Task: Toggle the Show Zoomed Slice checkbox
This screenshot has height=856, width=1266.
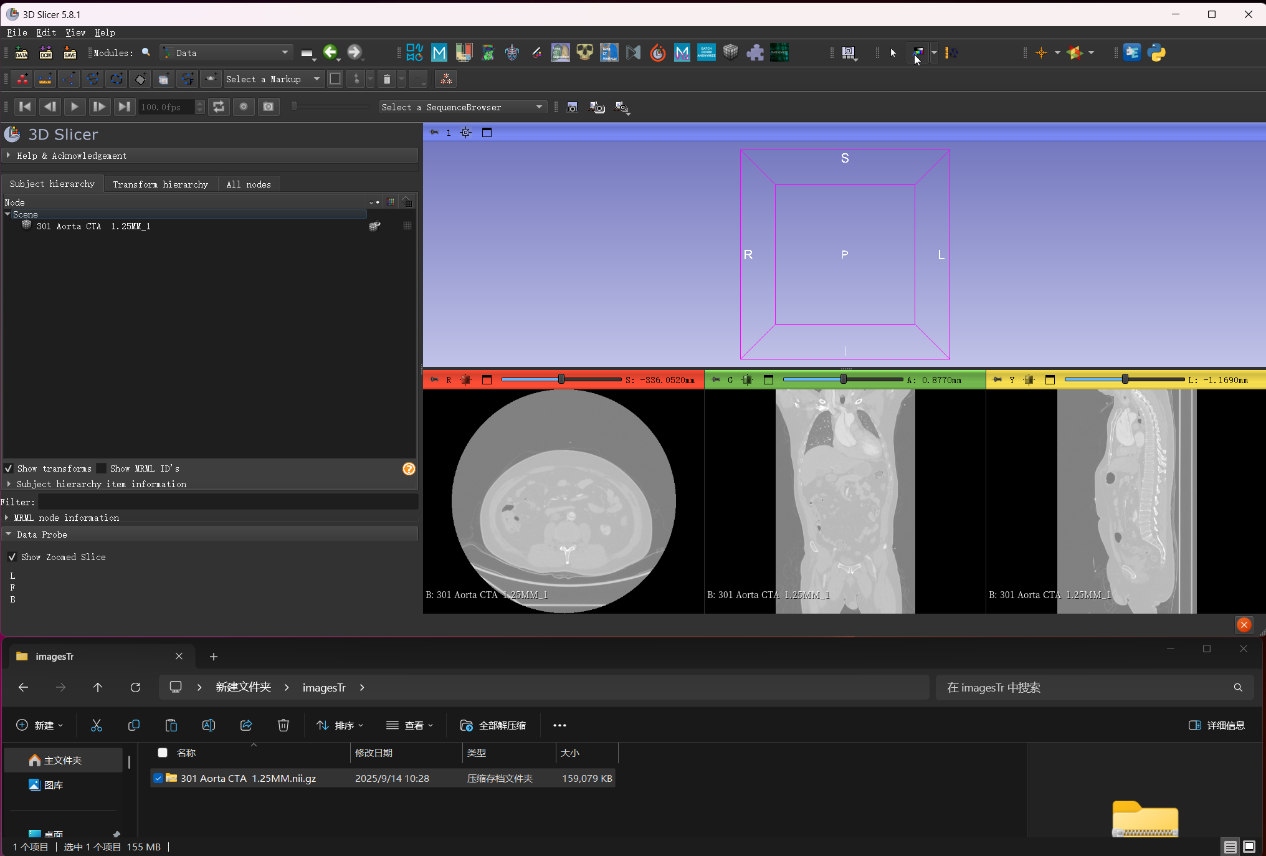Action: (12, 557)
